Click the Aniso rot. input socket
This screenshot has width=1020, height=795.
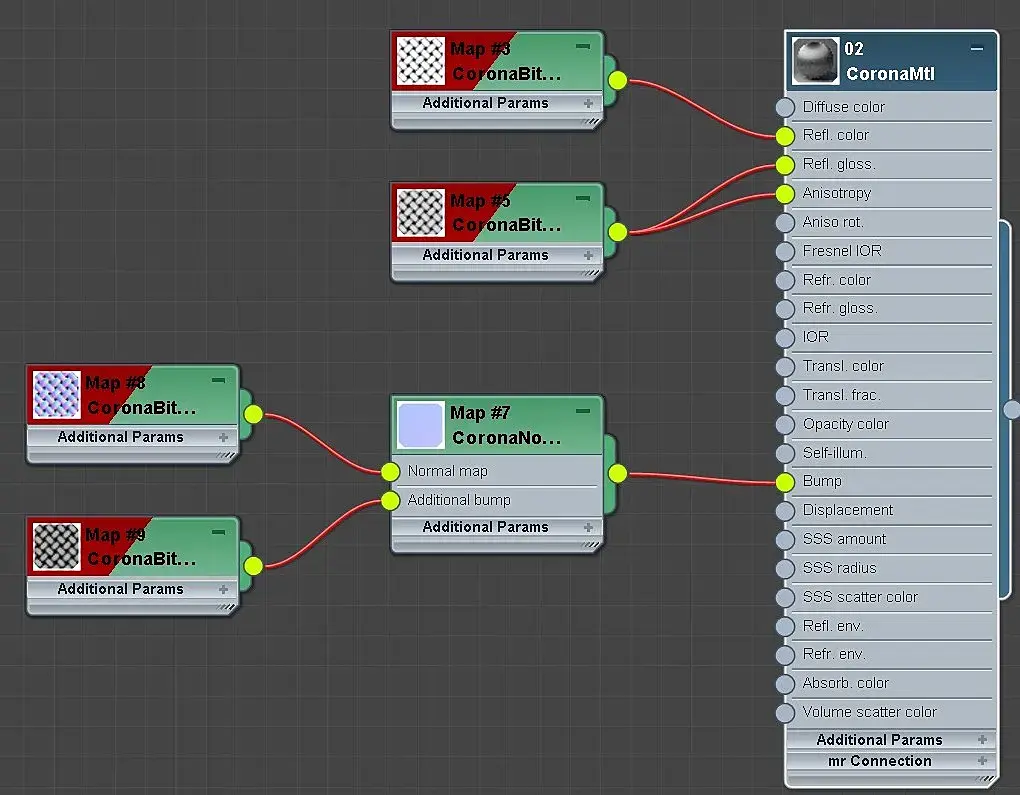point(785,222)
